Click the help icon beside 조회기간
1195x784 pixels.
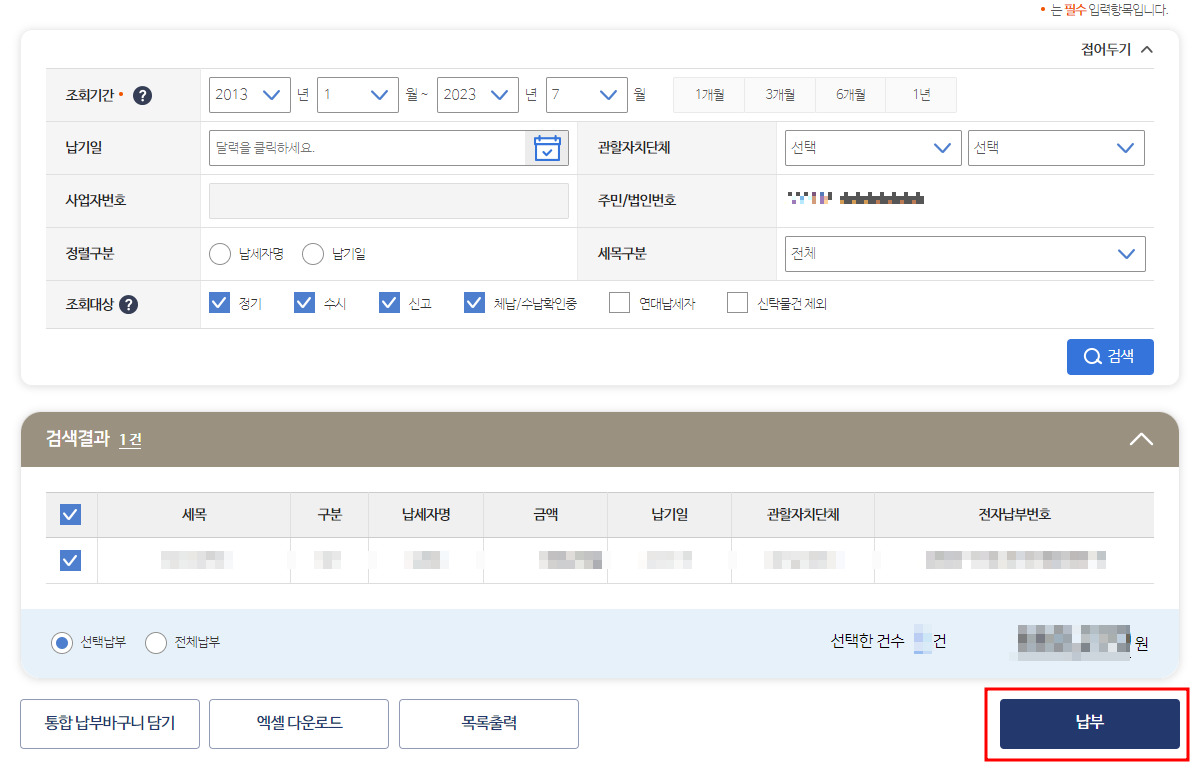142,95
